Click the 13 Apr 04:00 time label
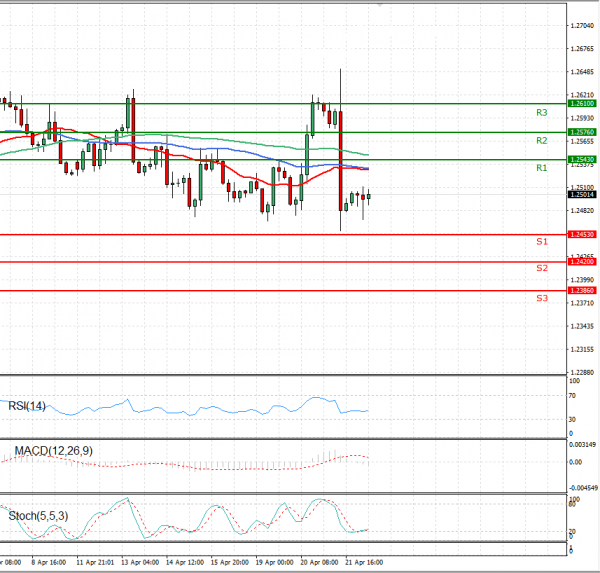600x573 pixels. tap(140, 562)
